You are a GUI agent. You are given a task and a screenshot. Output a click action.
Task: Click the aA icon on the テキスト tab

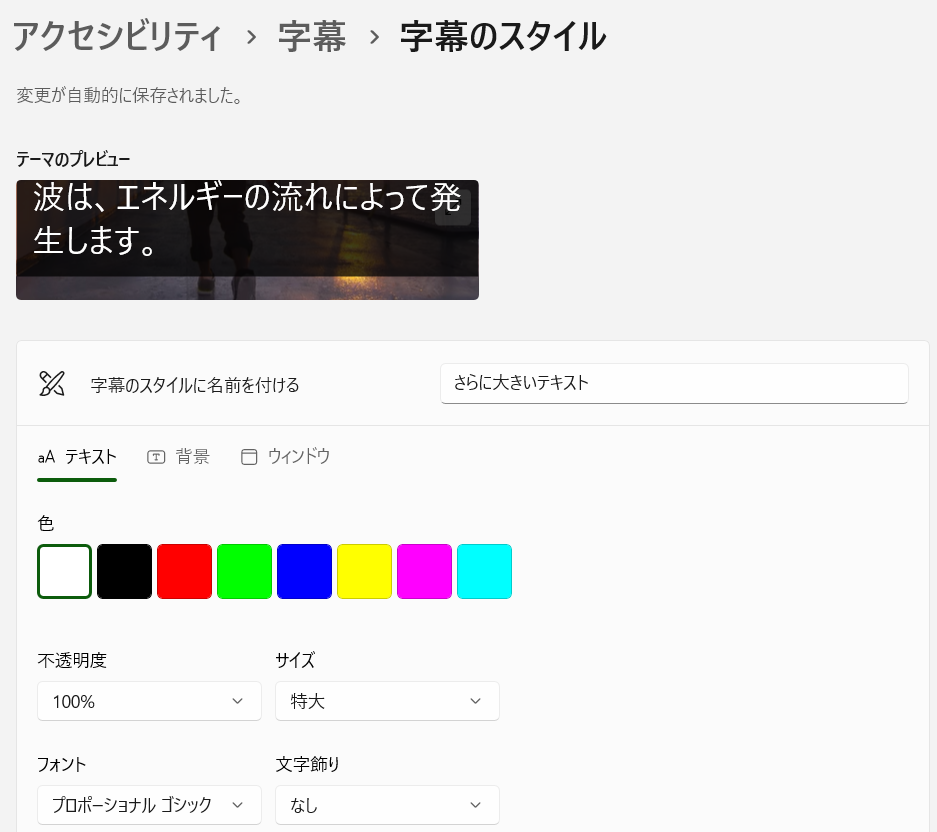click(46, 457)
